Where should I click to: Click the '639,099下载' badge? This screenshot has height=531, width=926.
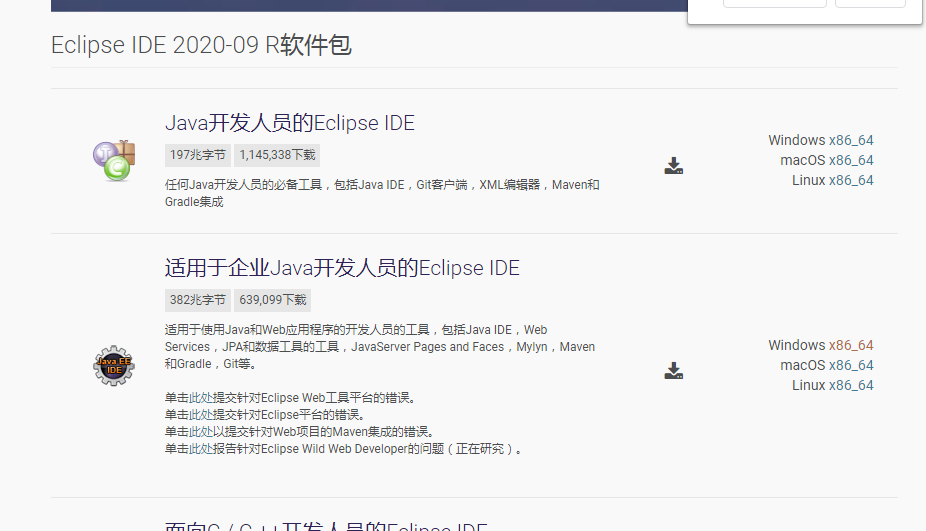(x=272, y=299)
